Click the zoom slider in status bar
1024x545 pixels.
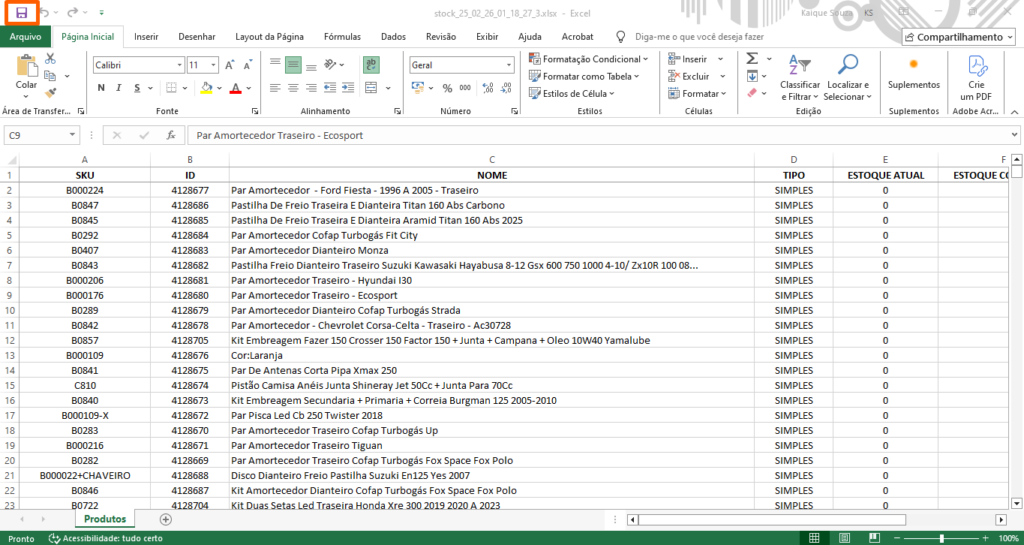click(x=940, y=538)
